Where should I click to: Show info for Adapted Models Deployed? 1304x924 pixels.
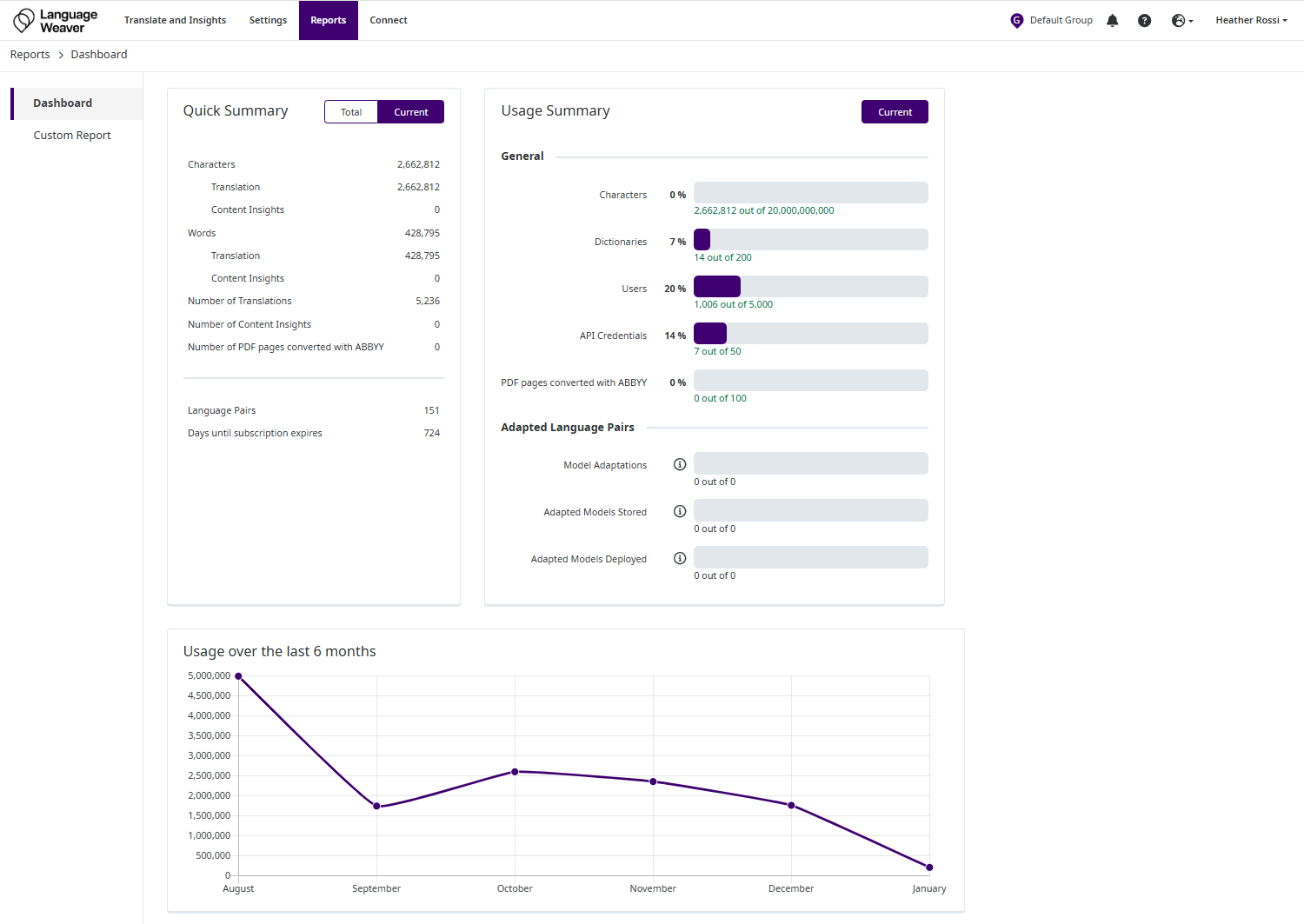[x=680, y=559]
